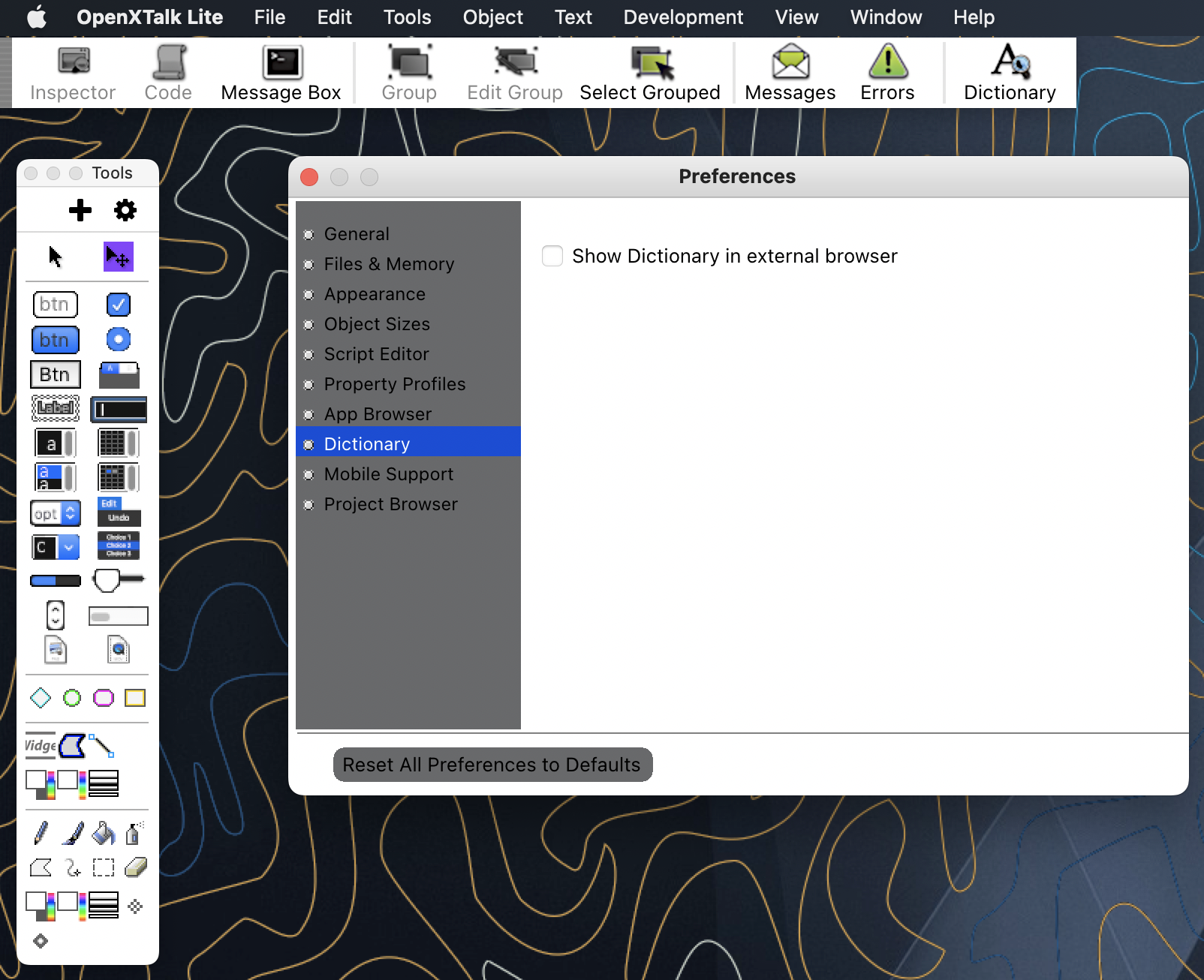Viewport: 1204px width, 980px height.
Task: Select the yellow rectangle graphic shape
Action: point(135,698)
